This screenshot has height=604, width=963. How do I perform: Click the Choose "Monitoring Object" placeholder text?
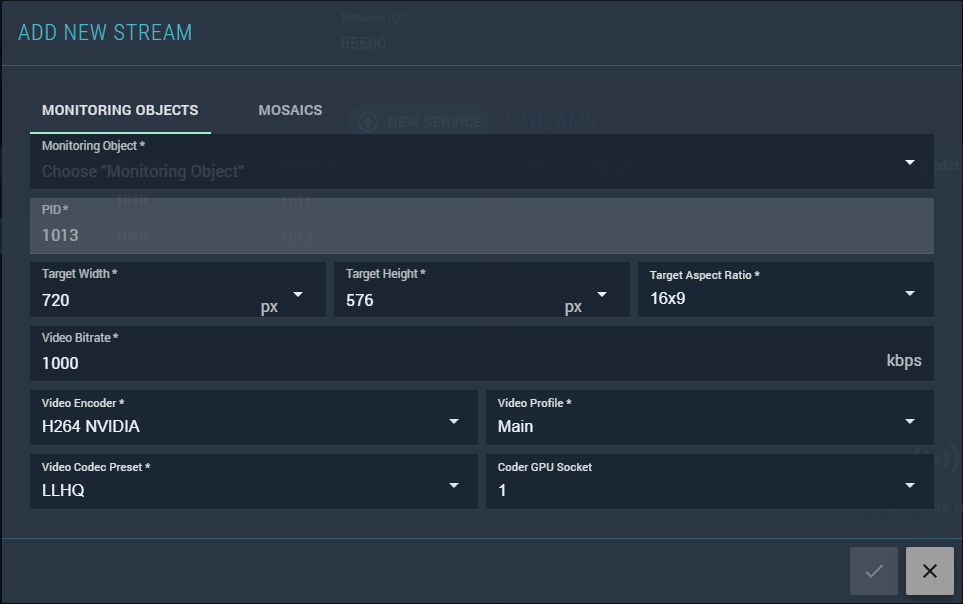(x=143, y=171)
